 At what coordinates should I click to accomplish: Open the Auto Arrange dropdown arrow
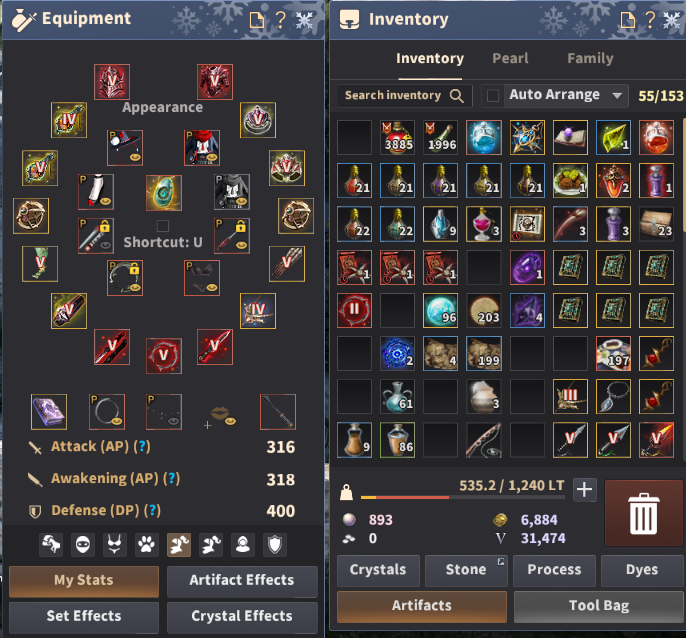click(617, 95)
